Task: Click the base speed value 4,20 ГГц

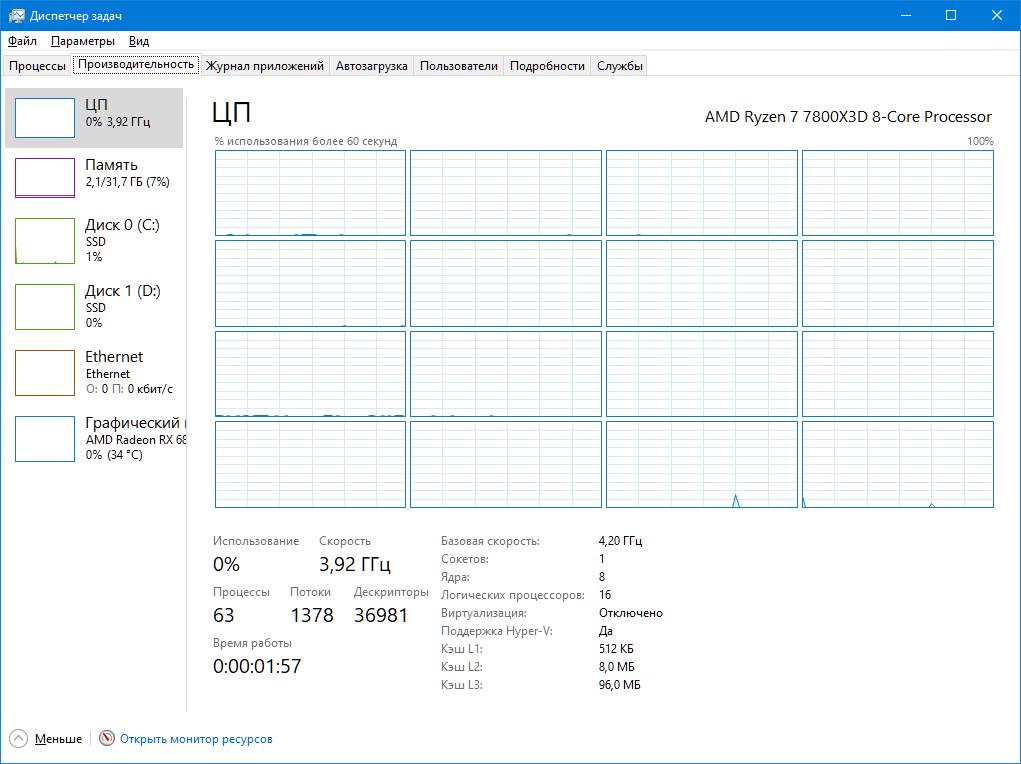Action: (x=621, y=541)
